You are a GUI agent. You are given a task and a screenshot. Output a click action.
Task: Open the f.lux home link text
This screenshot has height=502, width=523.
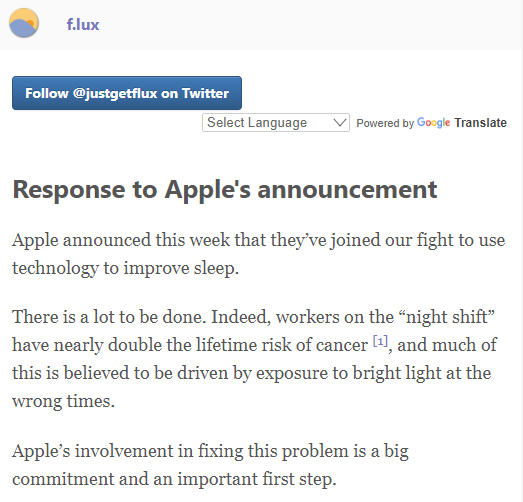(83, 25)
